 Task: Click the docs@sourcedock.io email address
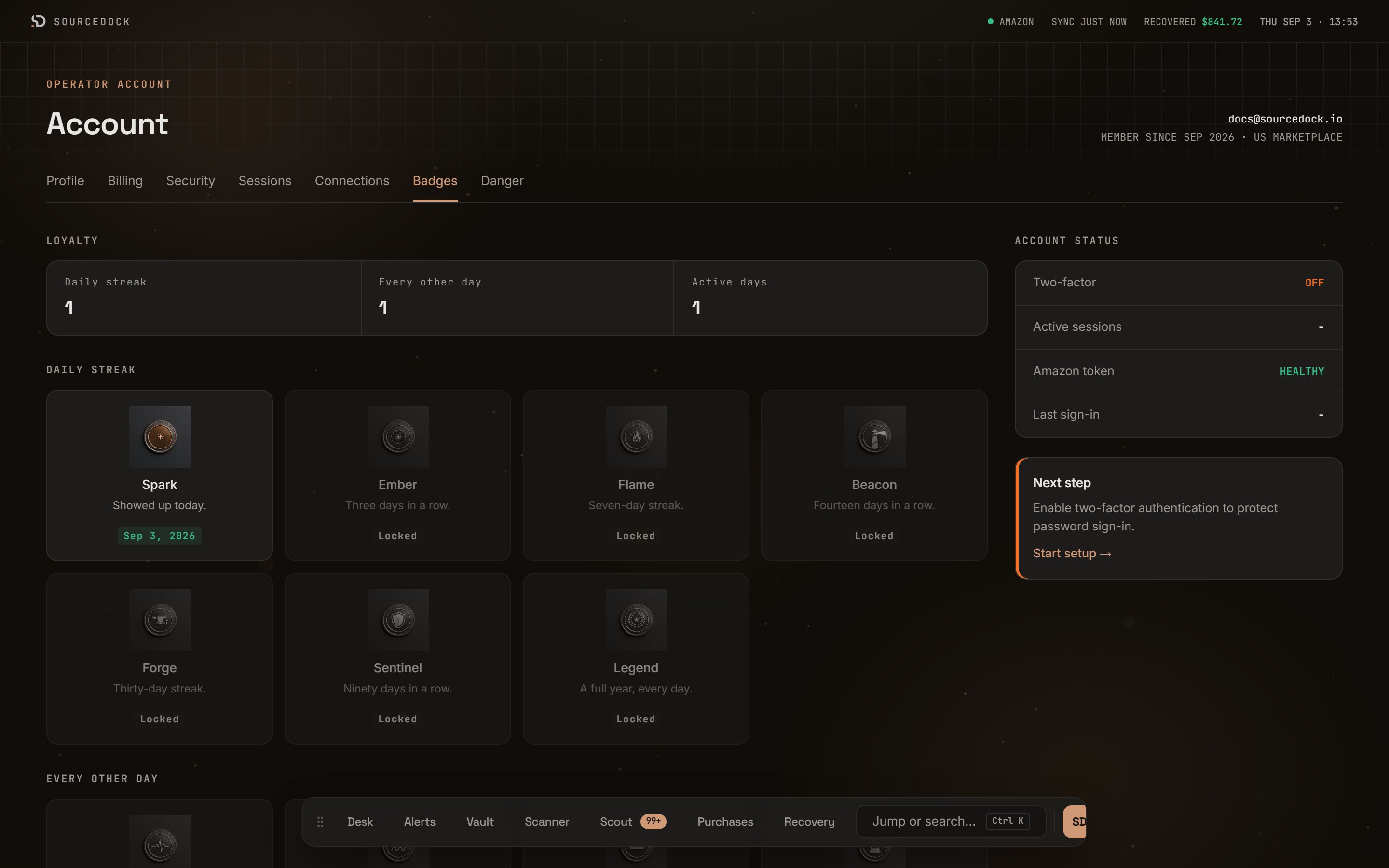(1285, 119)
